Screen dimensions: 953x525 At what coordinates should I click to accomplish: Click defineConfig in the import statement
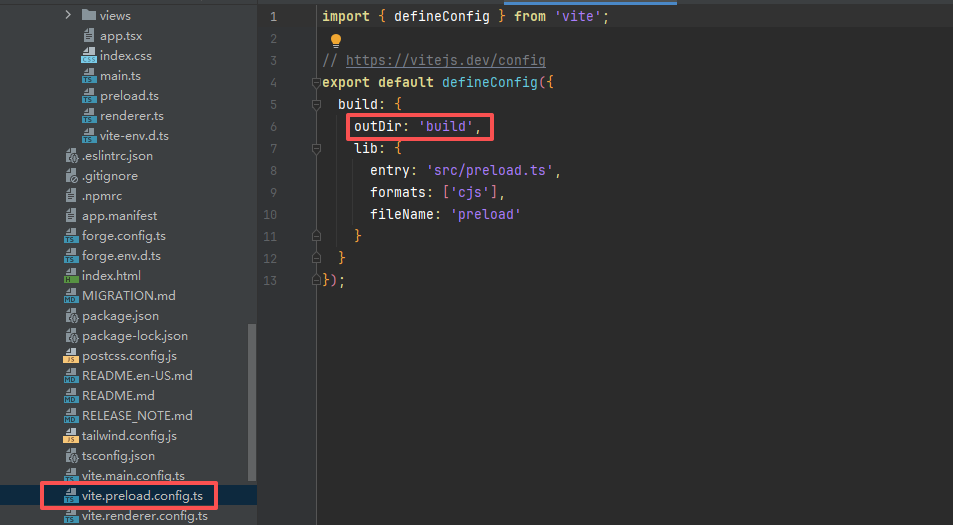coord(442,16)
